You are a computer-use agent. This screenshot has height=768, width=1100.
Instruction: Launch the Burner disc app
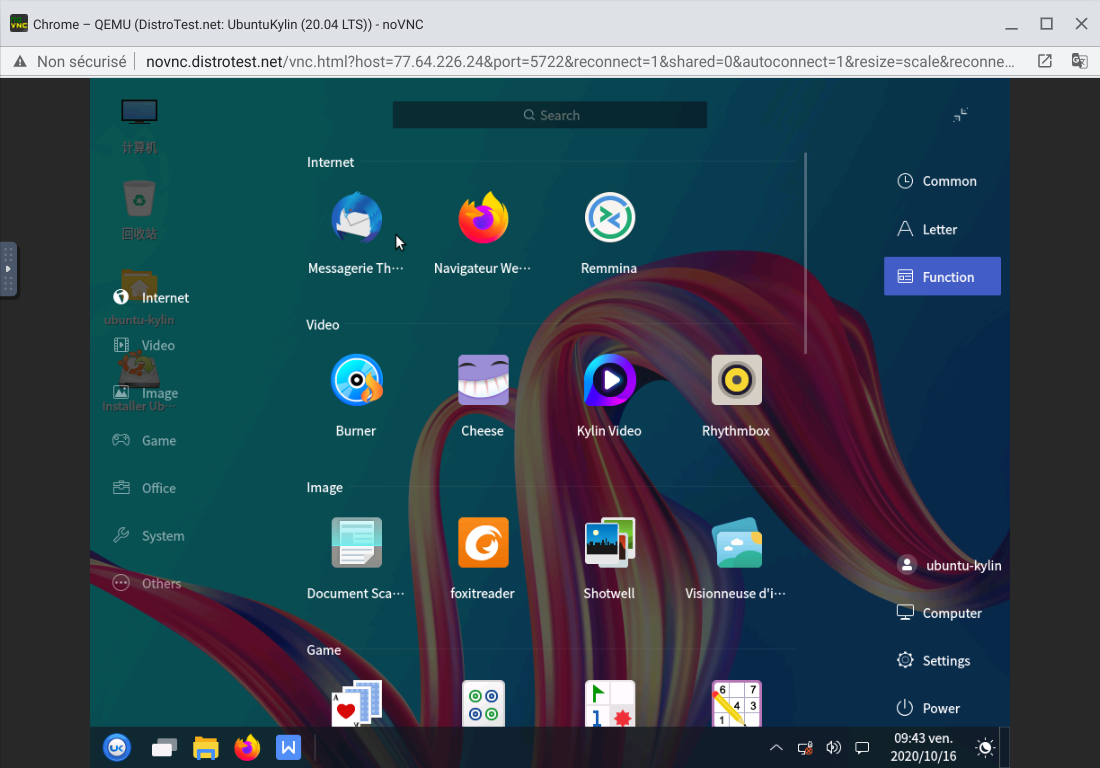coord(356,396)
